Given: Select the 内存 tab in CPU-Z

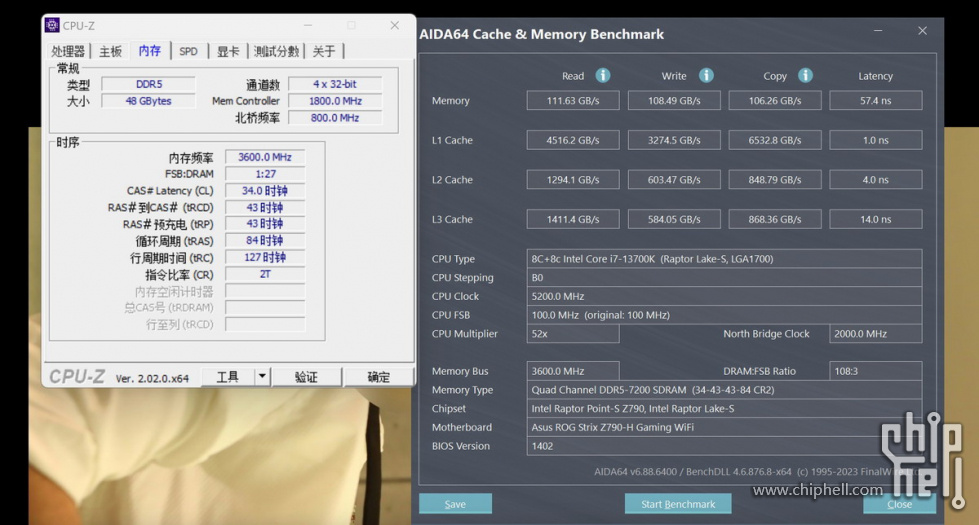Looking at the screenshot, I should click(x=150, y=51).
